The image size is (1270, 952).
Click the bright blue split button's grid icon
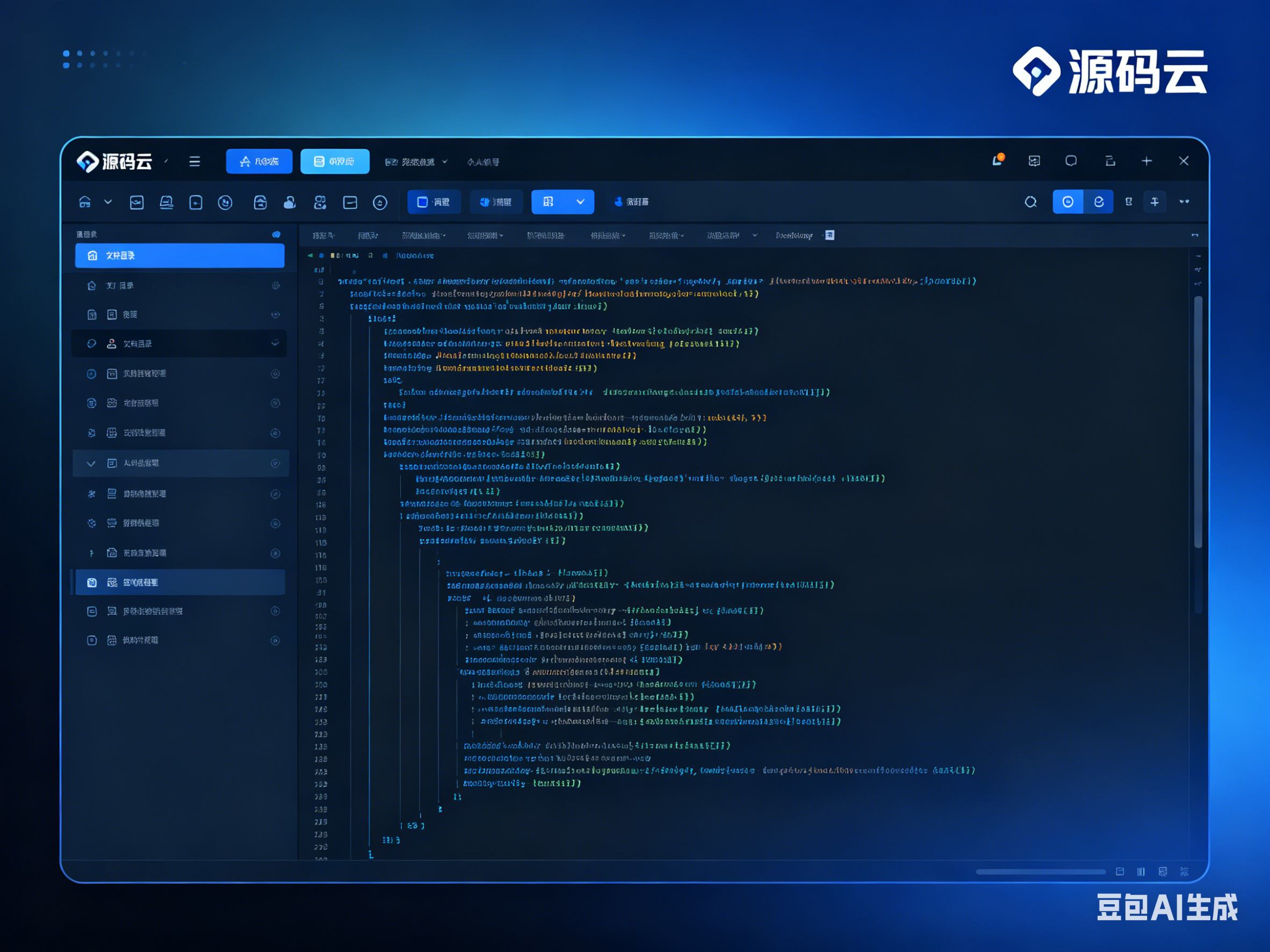tap(549, 202)
